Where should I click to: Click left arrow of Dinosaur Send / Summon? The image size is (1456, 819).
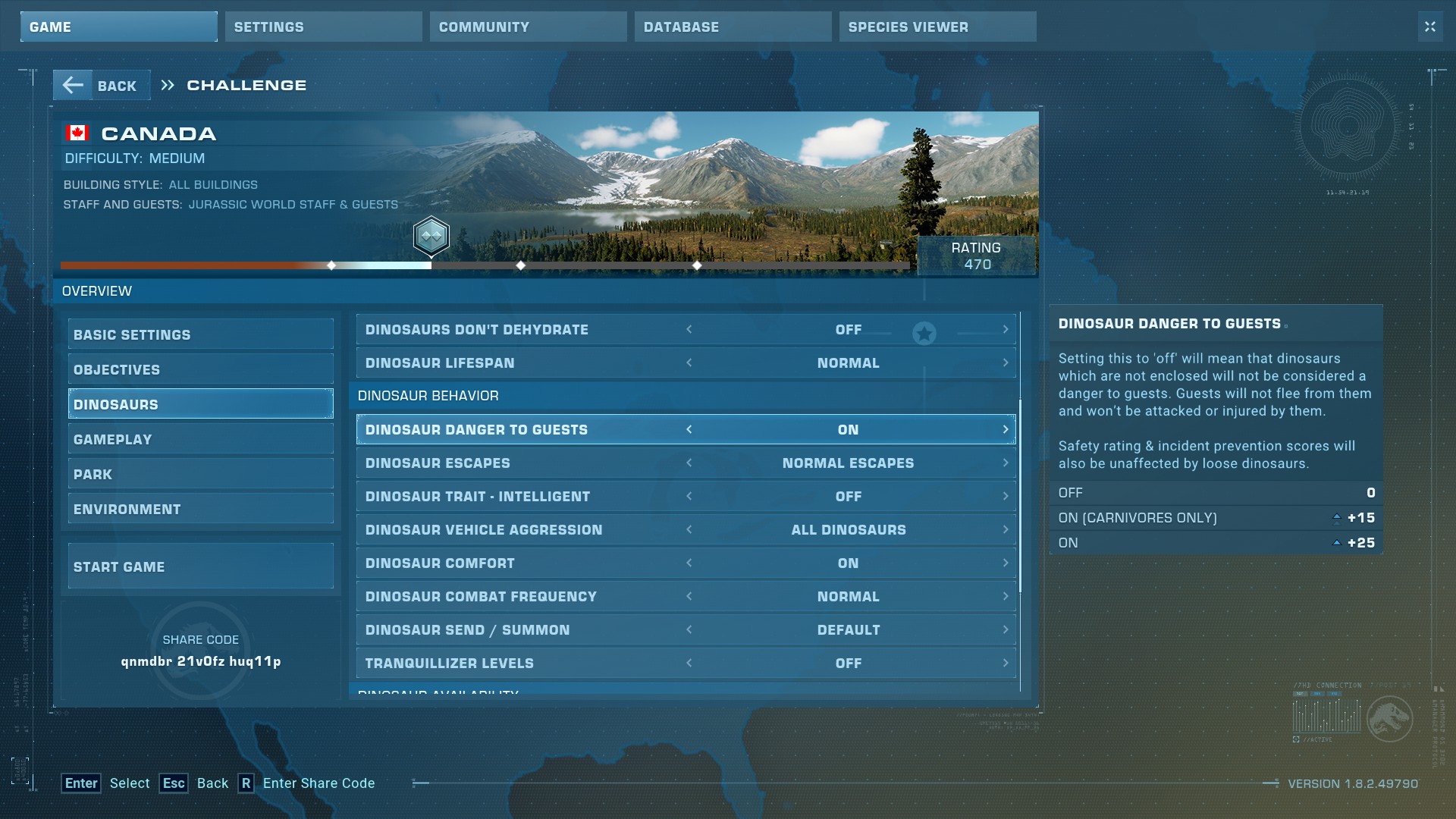coord(689,629)
